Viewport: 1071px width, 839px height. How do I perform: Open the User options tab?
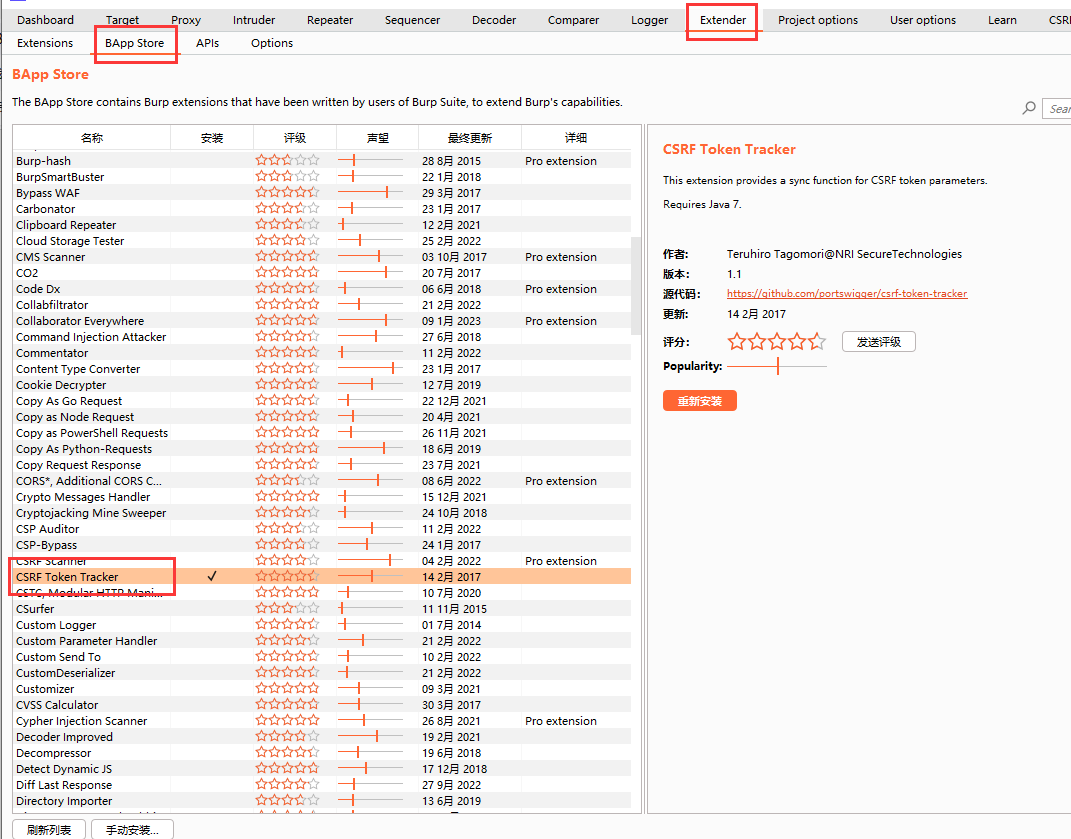(923, 20)
